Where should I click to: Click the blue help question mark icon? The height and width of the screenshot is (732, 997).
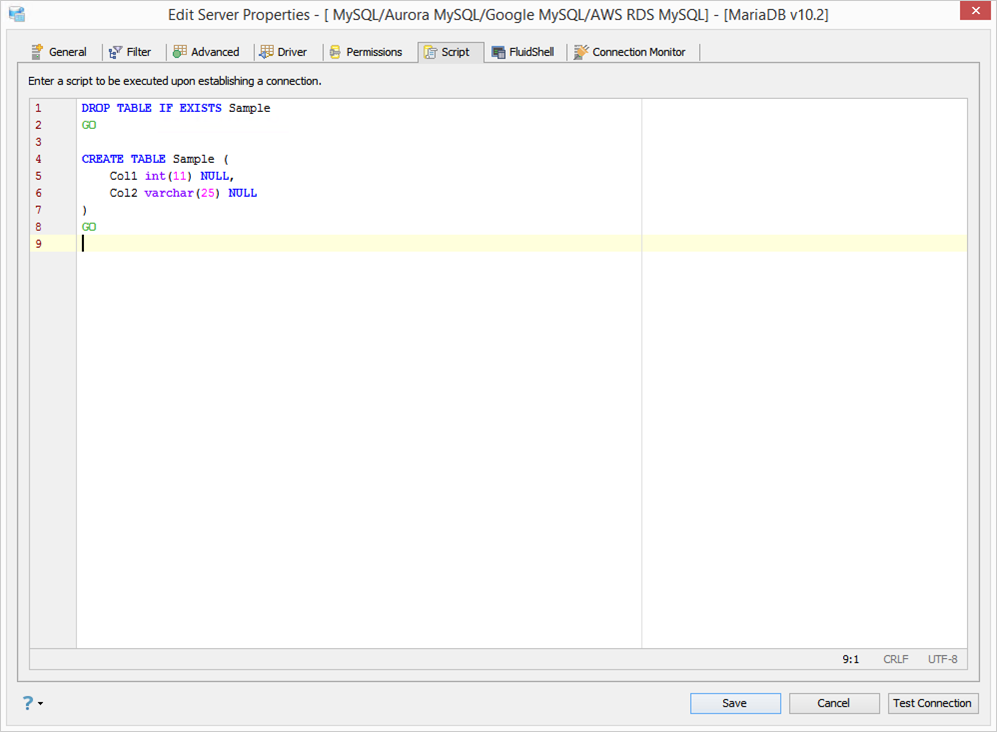28,703
